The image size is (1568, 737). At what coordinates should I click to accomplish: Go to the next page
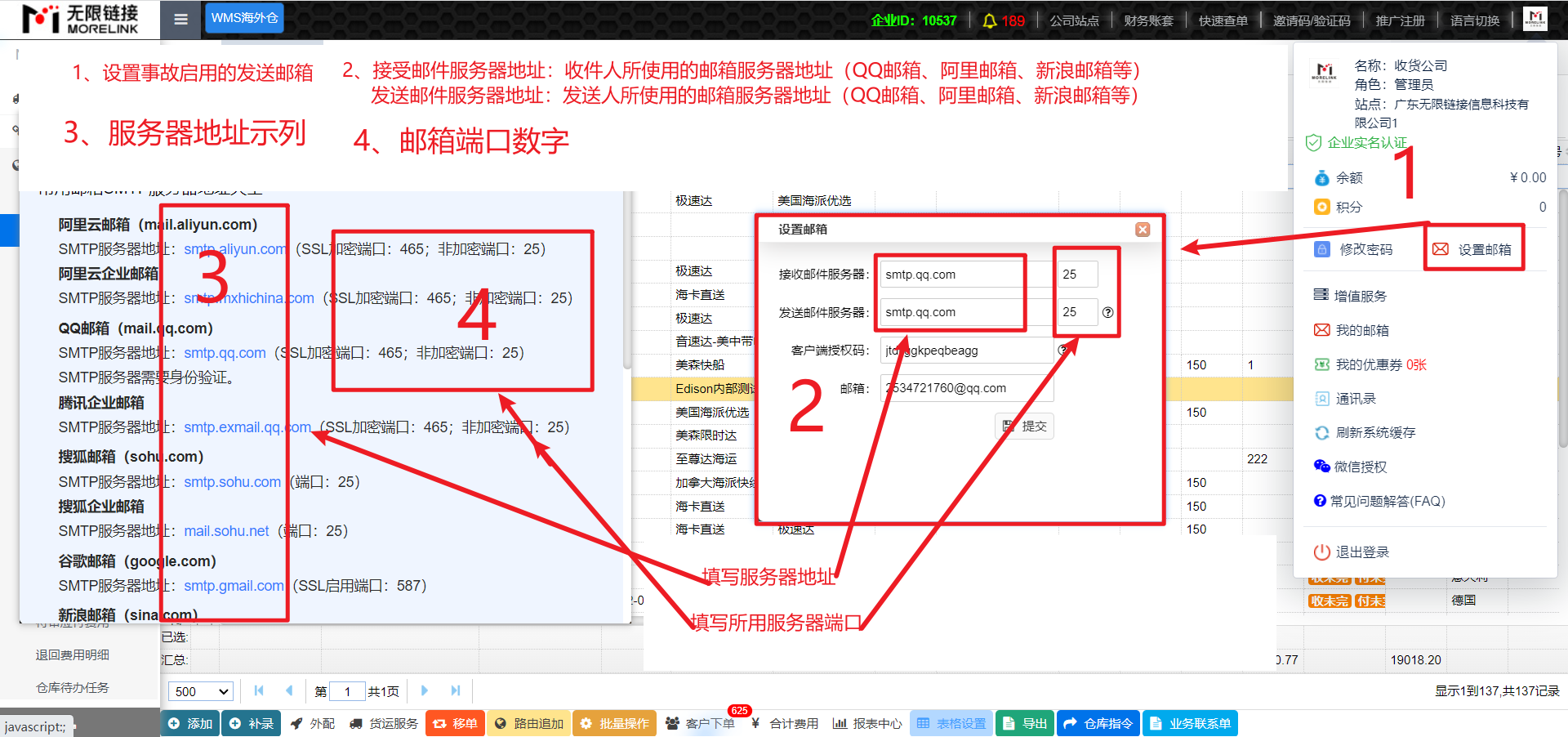[425, 690]
